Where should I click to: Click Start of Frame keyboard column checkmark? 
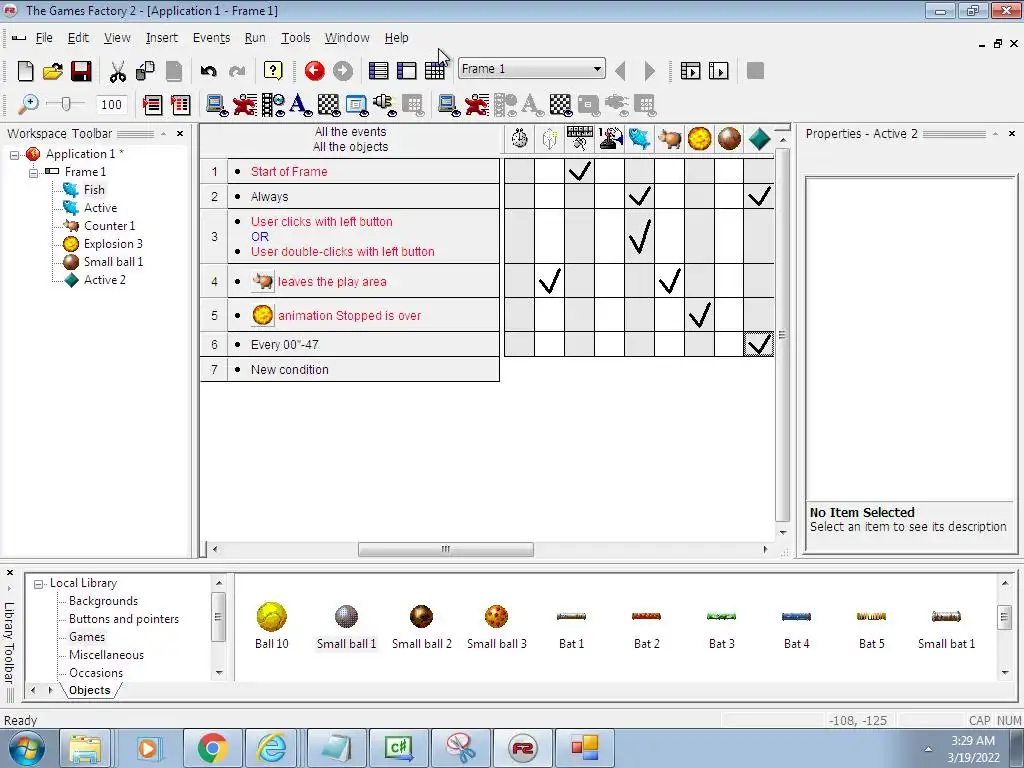pos(579,171)
